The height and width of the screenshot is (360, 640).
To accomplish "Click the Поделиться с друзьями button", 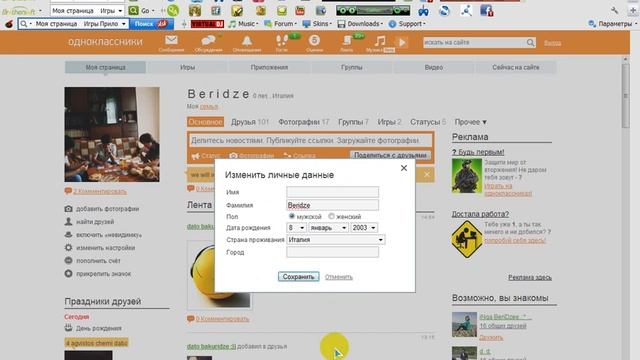I will pos(390,155).
